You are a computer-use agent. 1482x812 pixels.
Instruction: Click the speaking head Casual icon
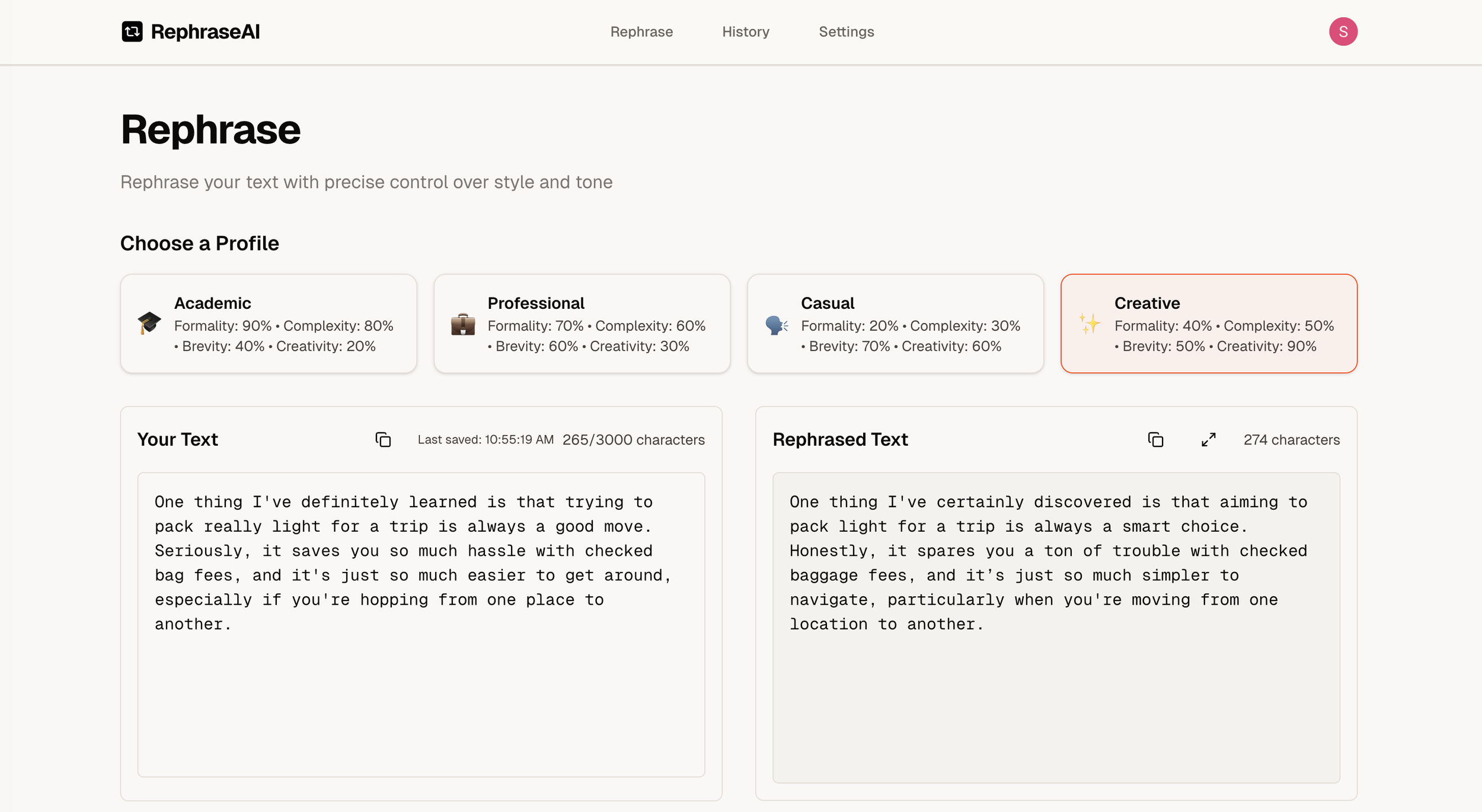point(776,325)
